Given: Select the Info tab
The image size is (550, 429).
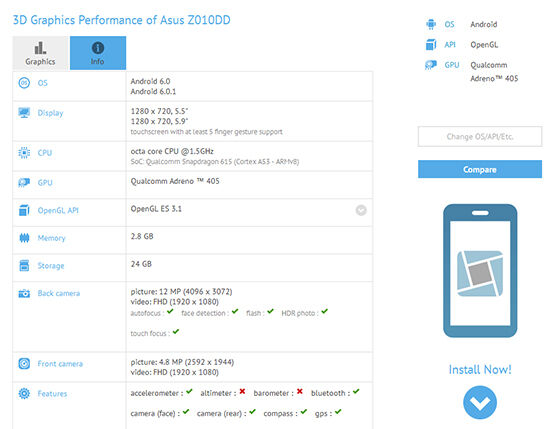Looking at the screenshot, I should [98, 53].
